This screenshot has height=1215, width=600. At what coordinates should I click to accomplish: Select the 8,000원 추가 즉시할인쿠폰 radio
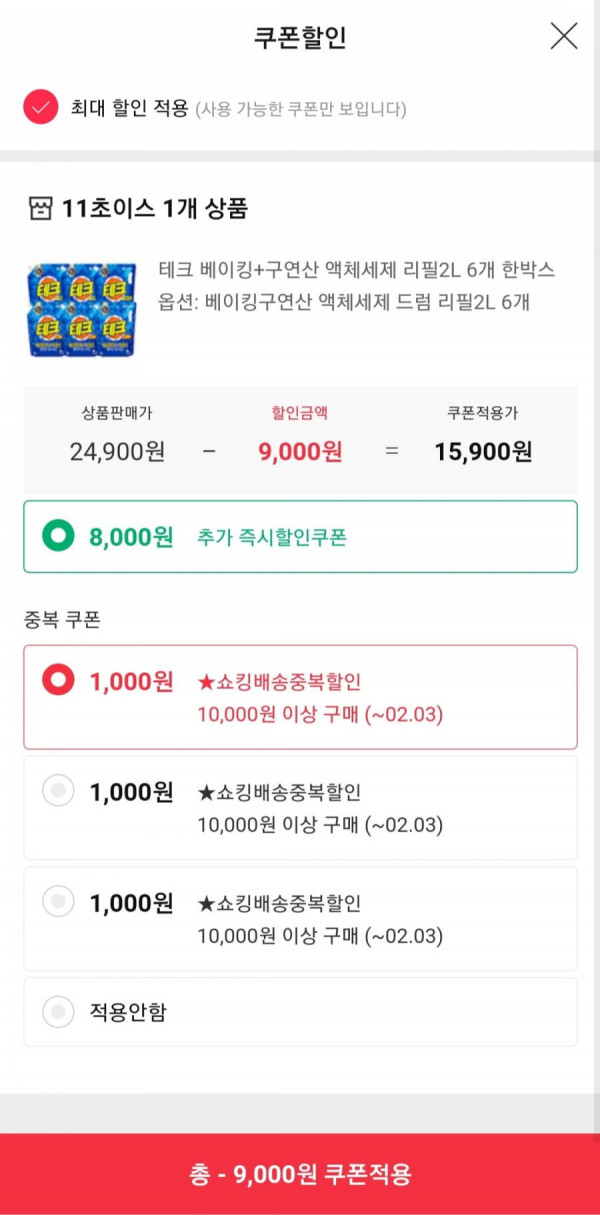58,537
